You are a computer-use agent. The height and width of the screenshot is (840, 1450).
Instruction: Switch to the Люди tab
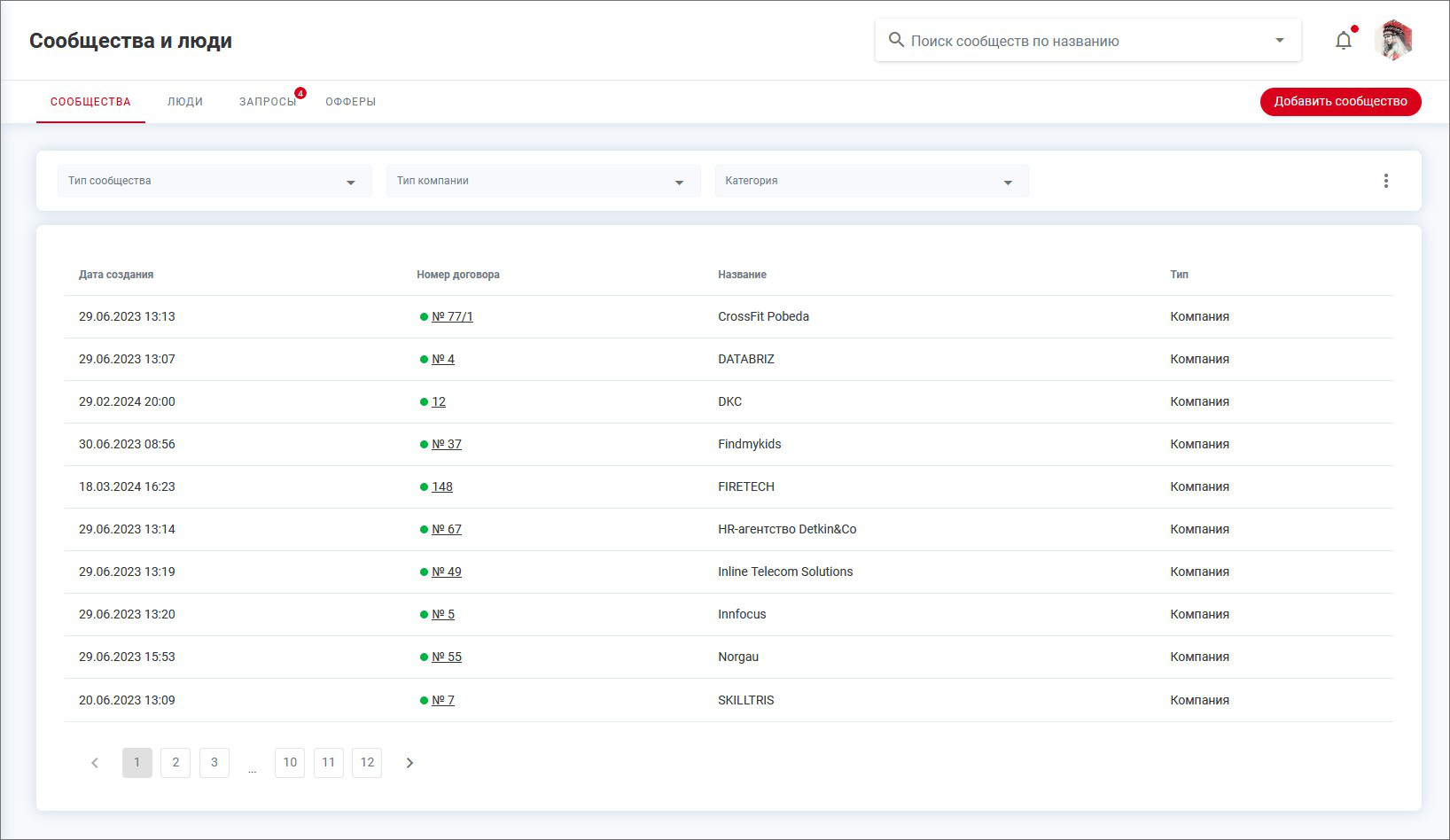[184, 102]
